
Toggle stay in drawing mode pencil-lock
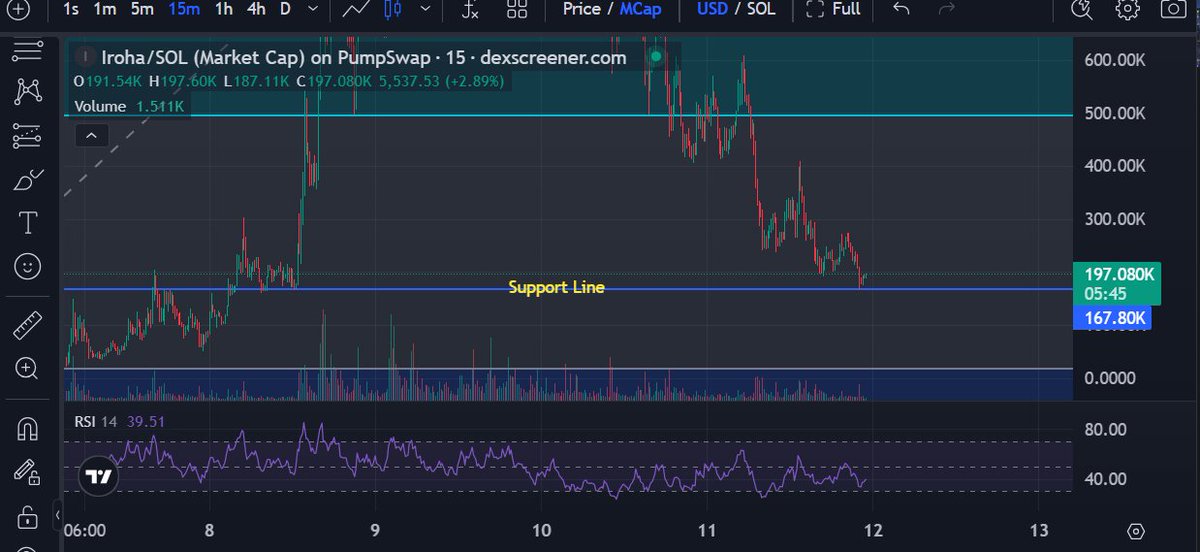pos(27,471)
